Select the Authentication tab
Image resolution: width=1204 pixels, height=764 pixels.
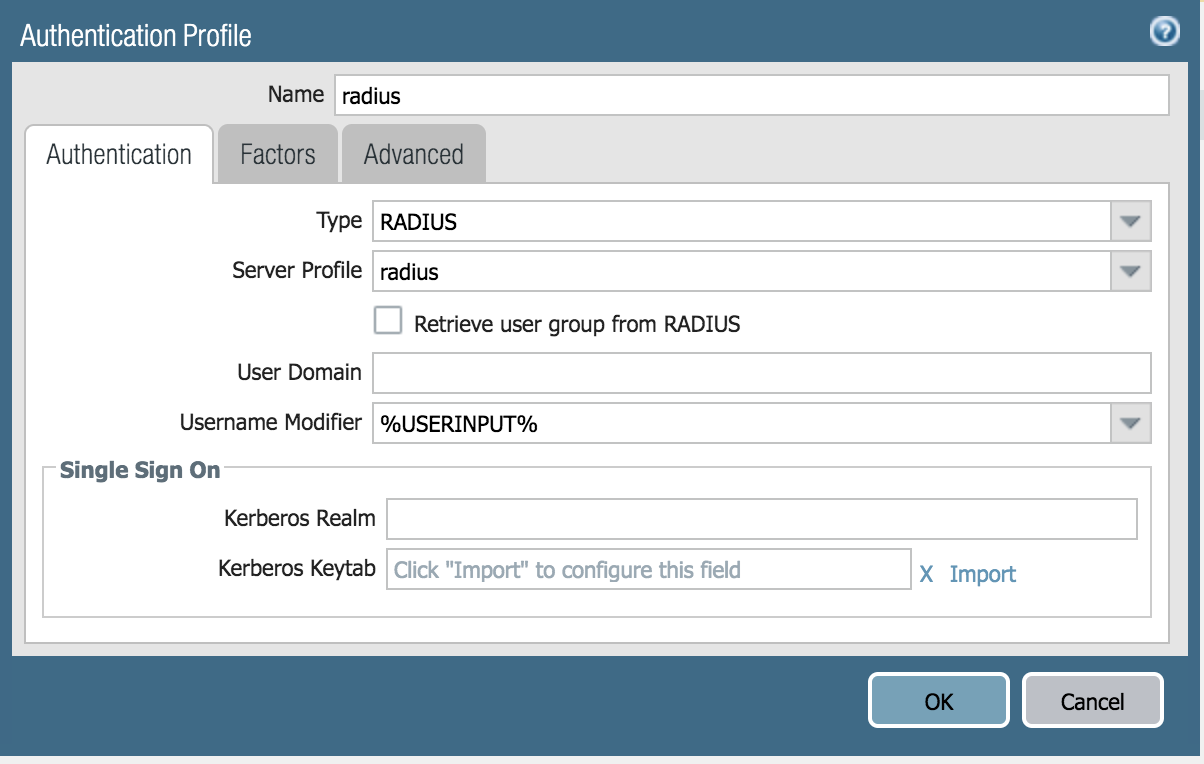point(119,155)
